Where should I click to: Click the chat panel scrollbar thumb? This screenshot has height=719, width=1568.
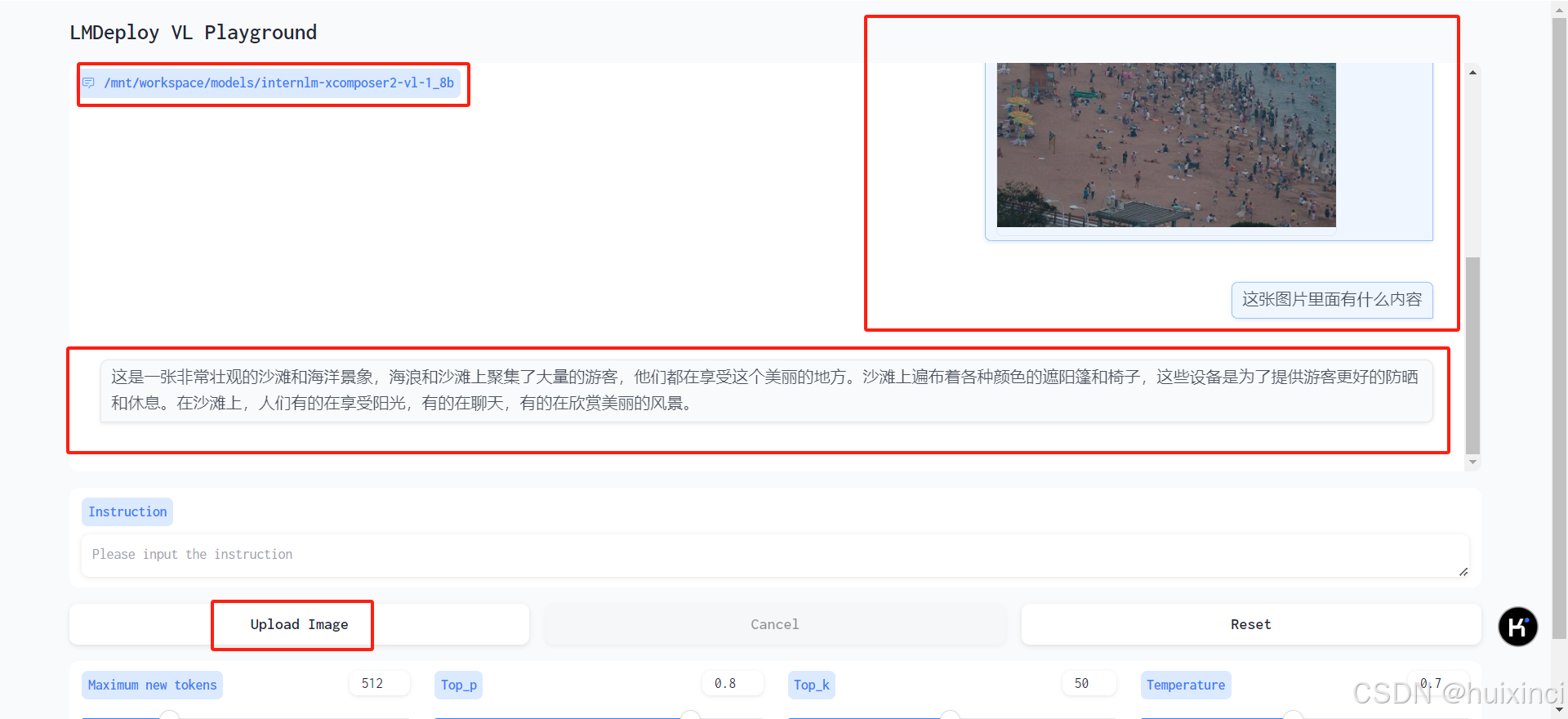tap(1472, 355)
